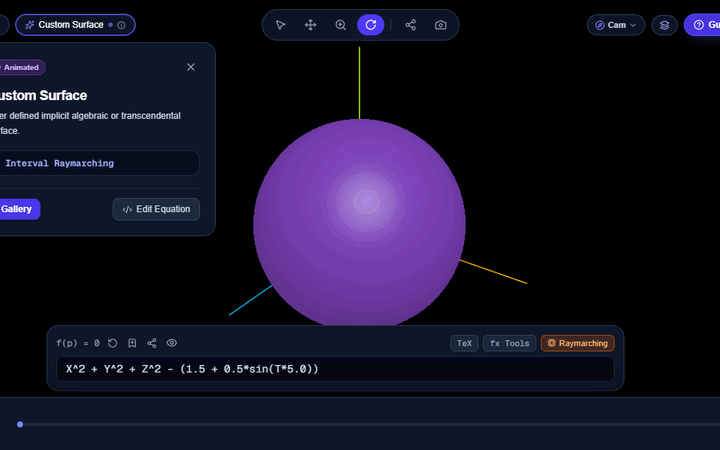720x450 pixels.
Task: Click Edit Equation button
Action: [156, 209]
